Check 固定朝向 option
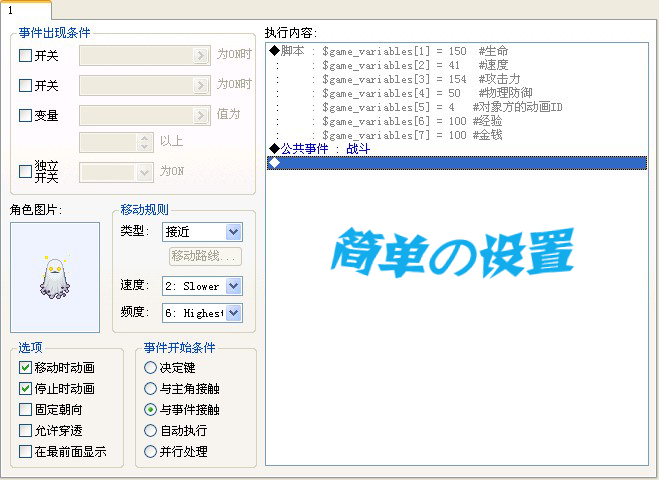Image resolution: width=659 pixels, height=480 pixels. point(25,409)
